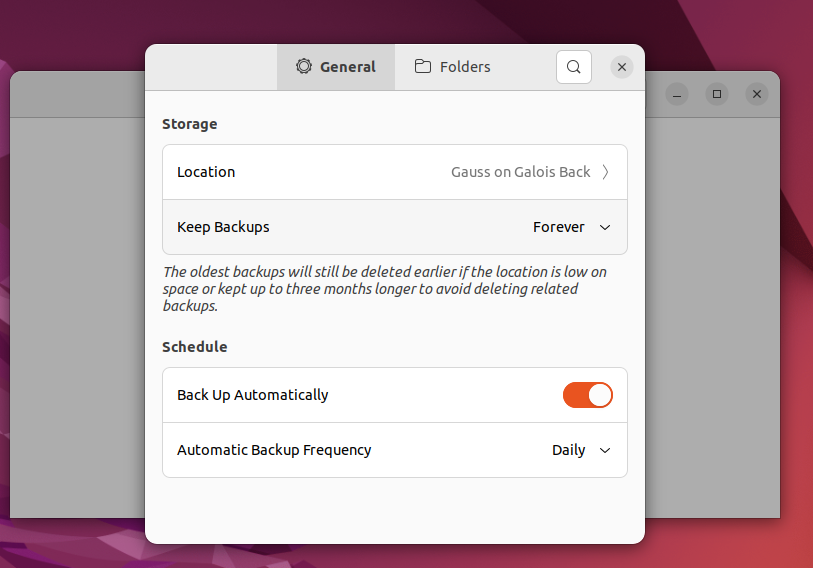The width and height of the screenshot is (813, 568).
Task: Open search with the magnifier icon
Action: tap(574, 67)
